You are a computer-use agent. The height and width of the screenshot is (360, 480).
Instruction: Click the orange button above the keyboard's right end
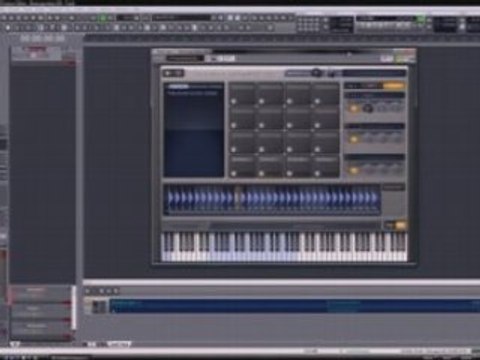pos(400,225)
